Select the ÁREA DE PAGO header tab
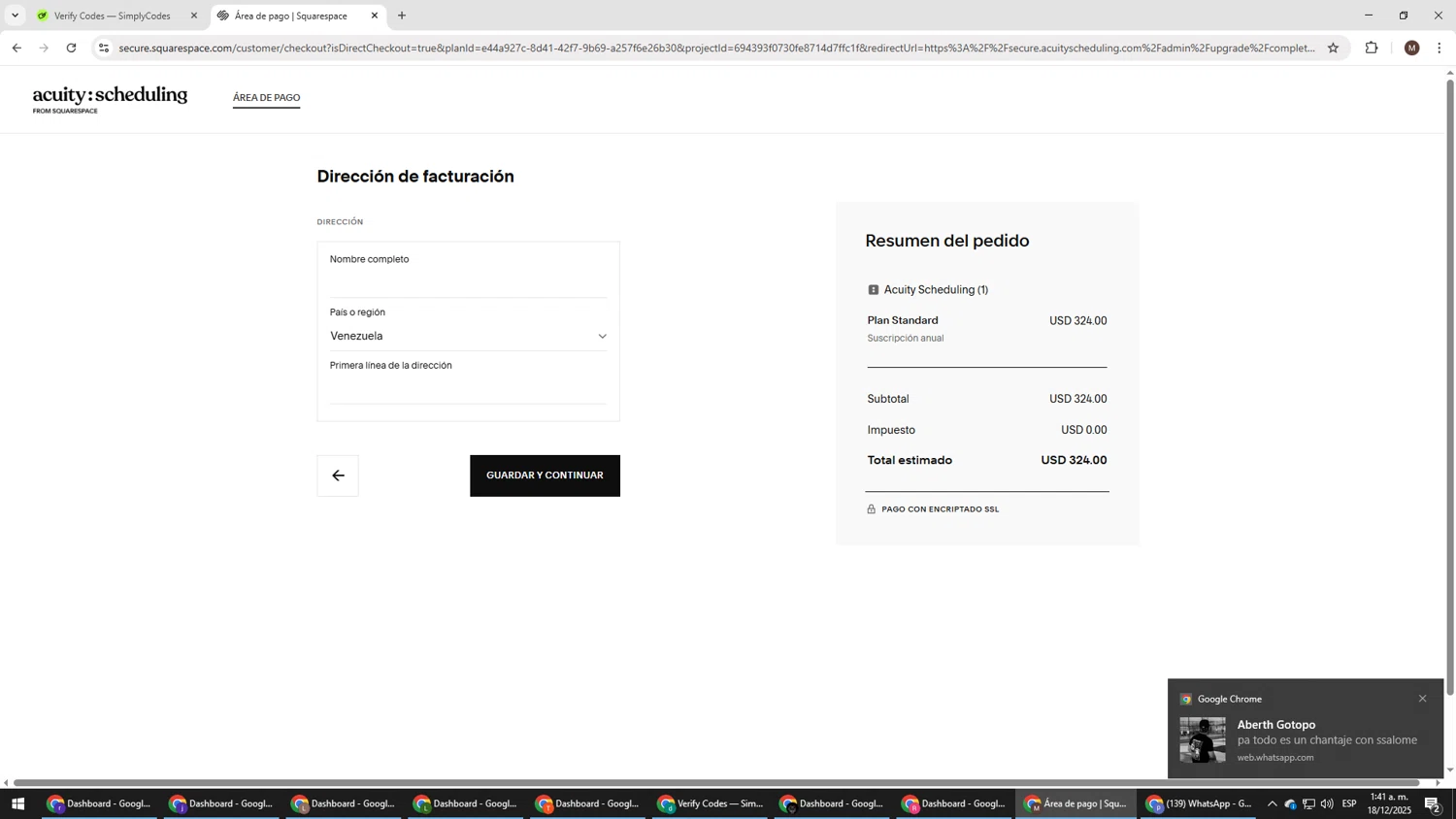The image size is (1456, 819). click(267, 98)
